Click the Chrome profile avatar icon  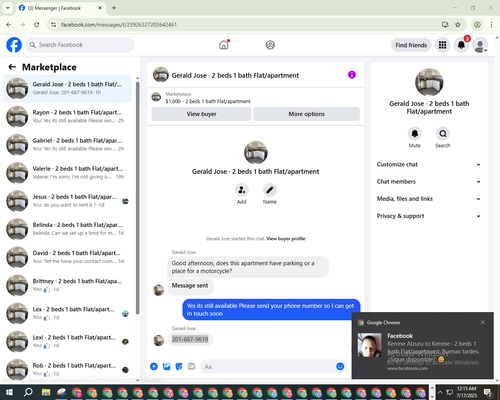tap(477, 24)
